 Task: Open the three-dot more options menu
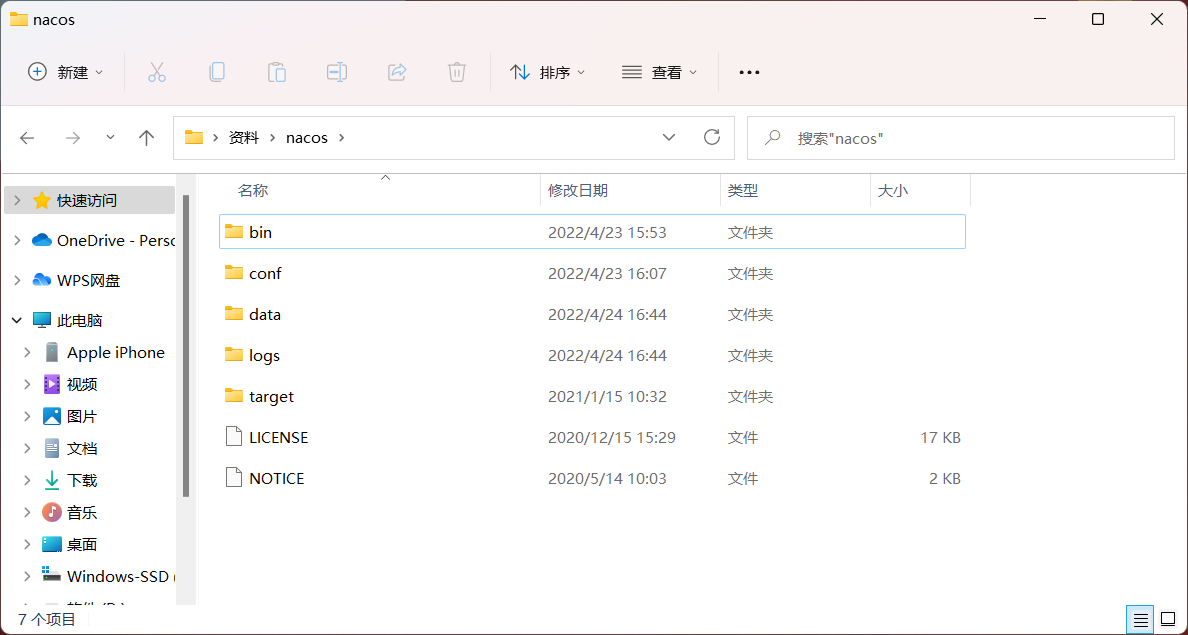(749, 72)
